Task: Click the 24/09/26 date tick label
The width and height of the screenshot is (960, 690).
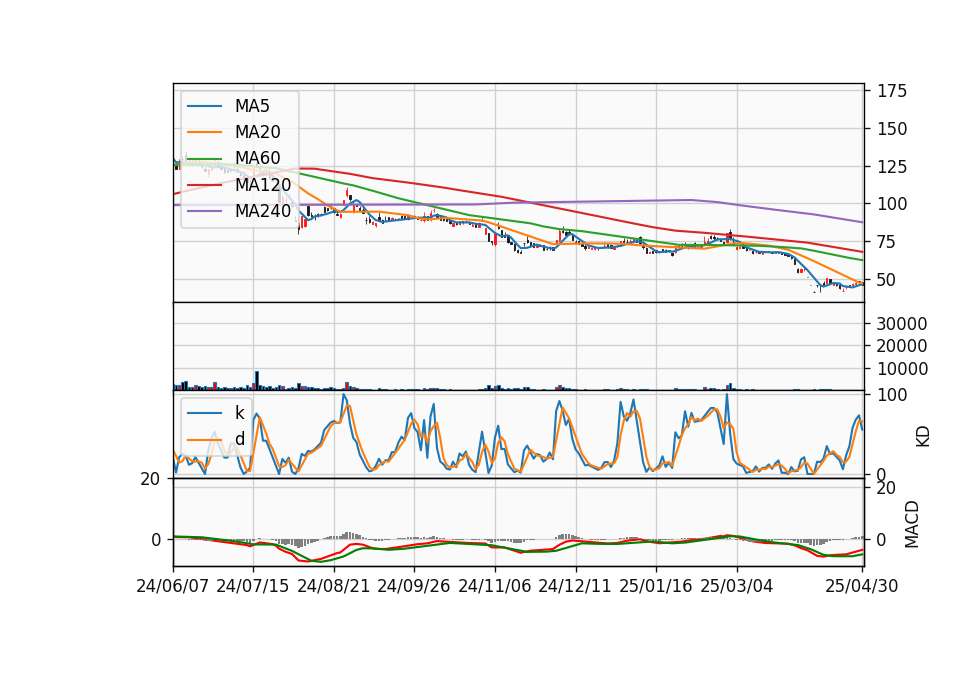Action: coord(413,586)
